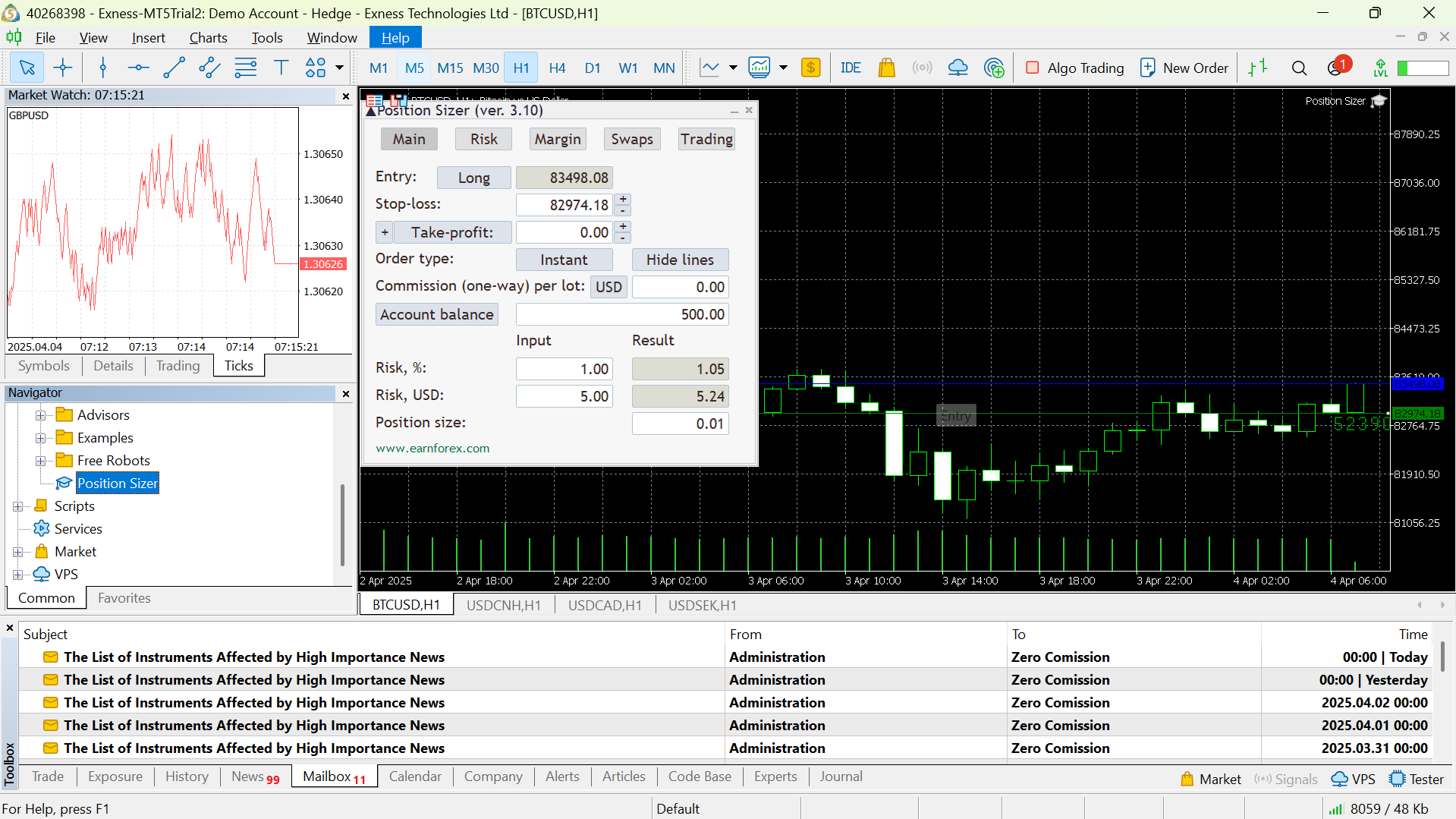1456x819 pixels.
Task: Click the dollar trading icon
Action: click(810, 68)
